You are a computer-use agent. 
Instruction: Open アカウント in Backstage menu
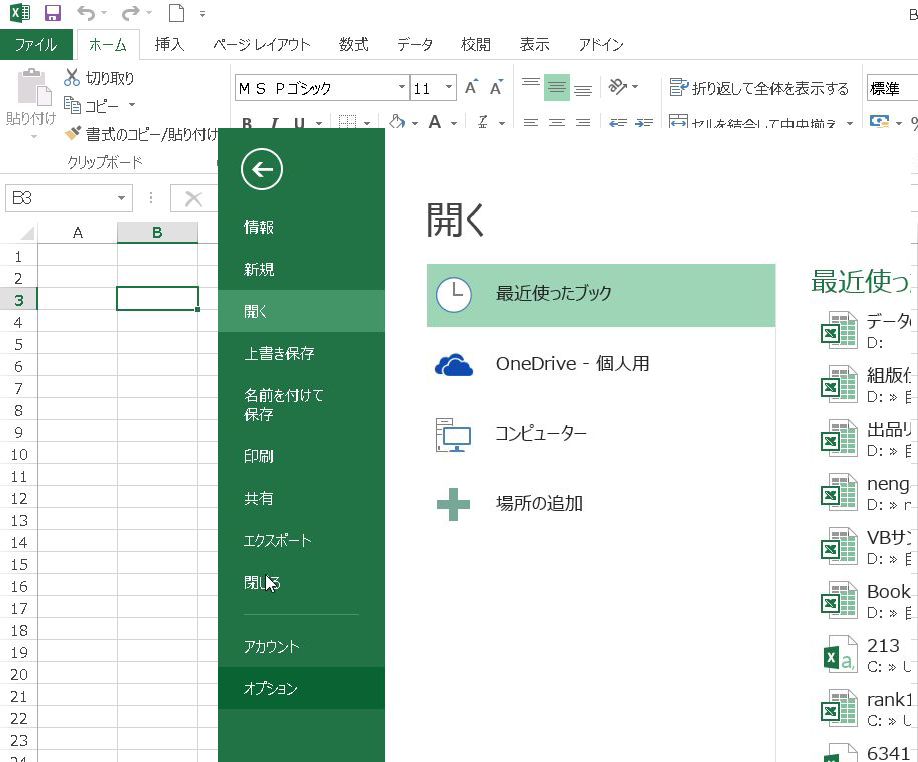click(x=301, y=647)
